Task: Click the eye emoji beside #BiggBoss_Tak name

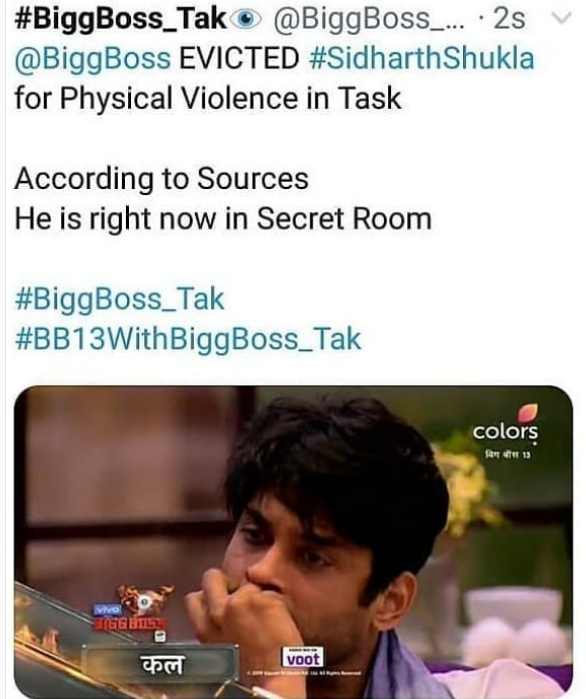Action: [246, 19]
